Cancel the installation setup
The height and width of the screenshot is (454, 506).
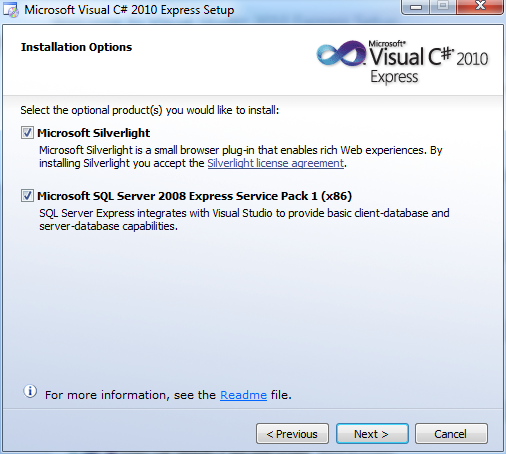coord(451,434)
